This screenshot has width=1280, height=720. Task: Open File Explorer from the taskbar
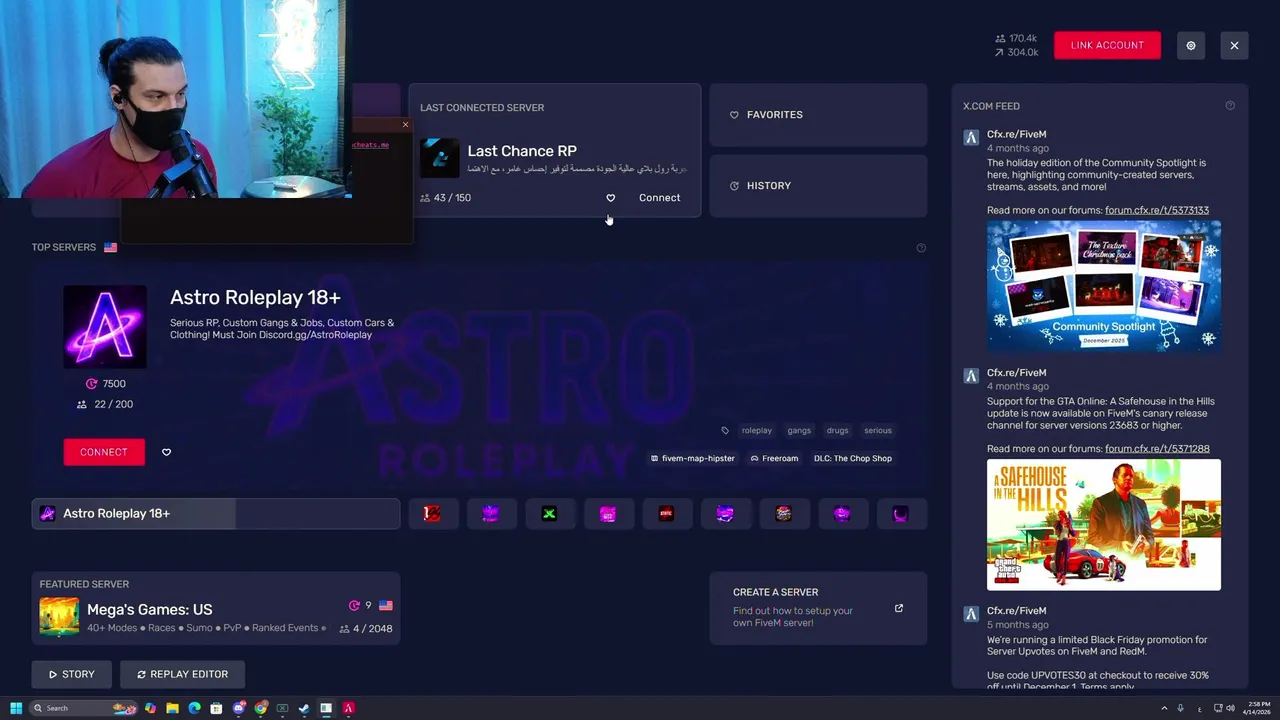(x=172, y=708)
